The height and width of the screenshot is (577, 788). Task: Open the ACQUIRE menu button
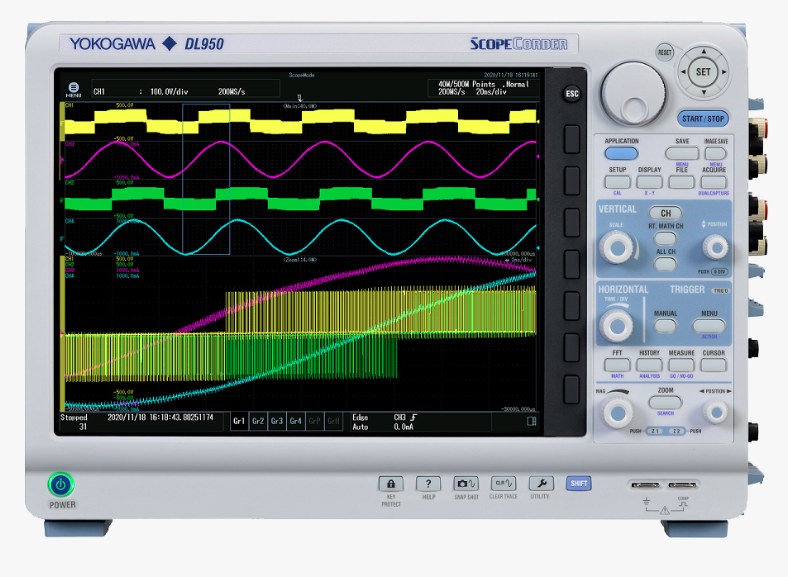coord(714,182)
